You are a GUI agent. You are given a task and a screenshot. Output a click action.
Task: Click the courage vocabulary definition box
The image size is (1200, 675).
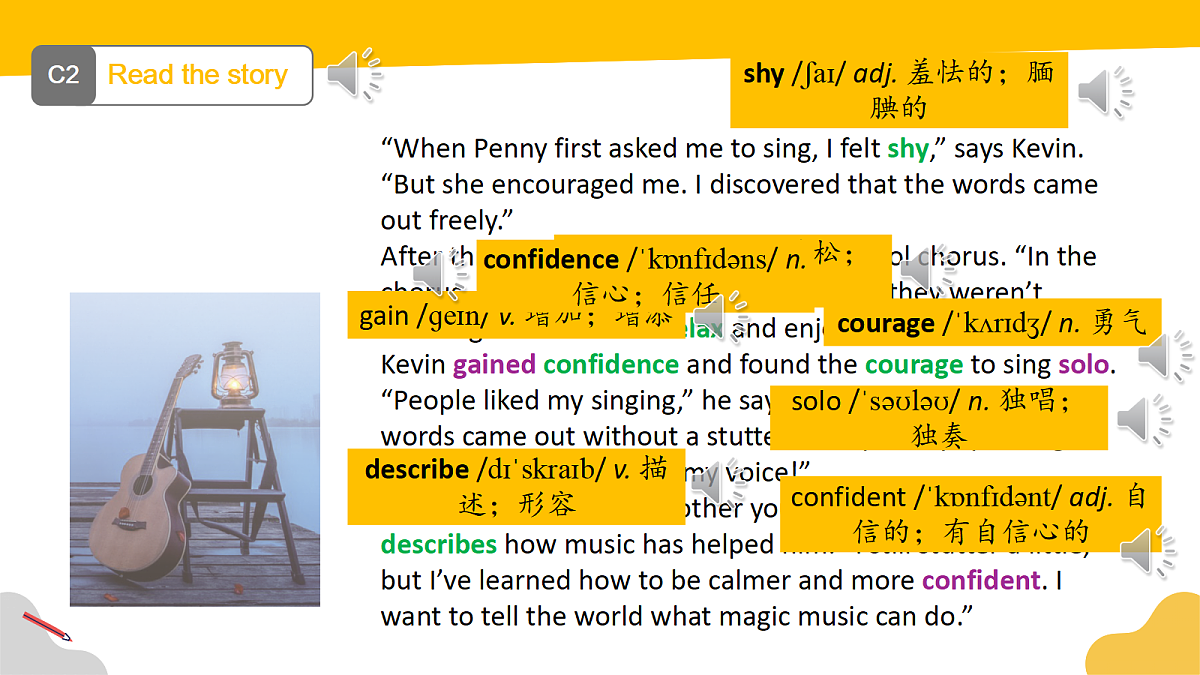pos(991,323)
